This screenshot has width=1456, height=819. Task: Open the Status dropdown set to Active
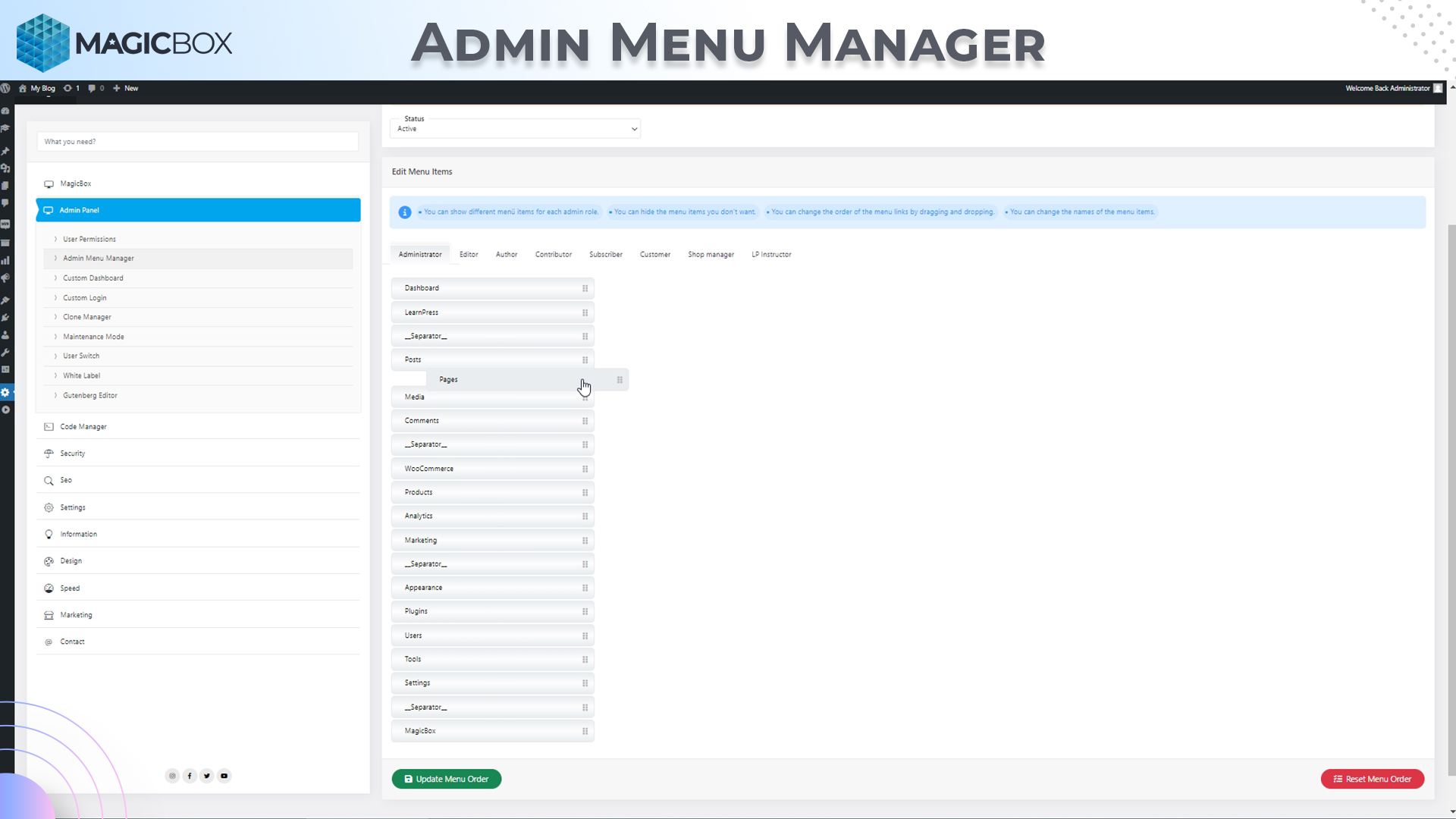point(516,129)
